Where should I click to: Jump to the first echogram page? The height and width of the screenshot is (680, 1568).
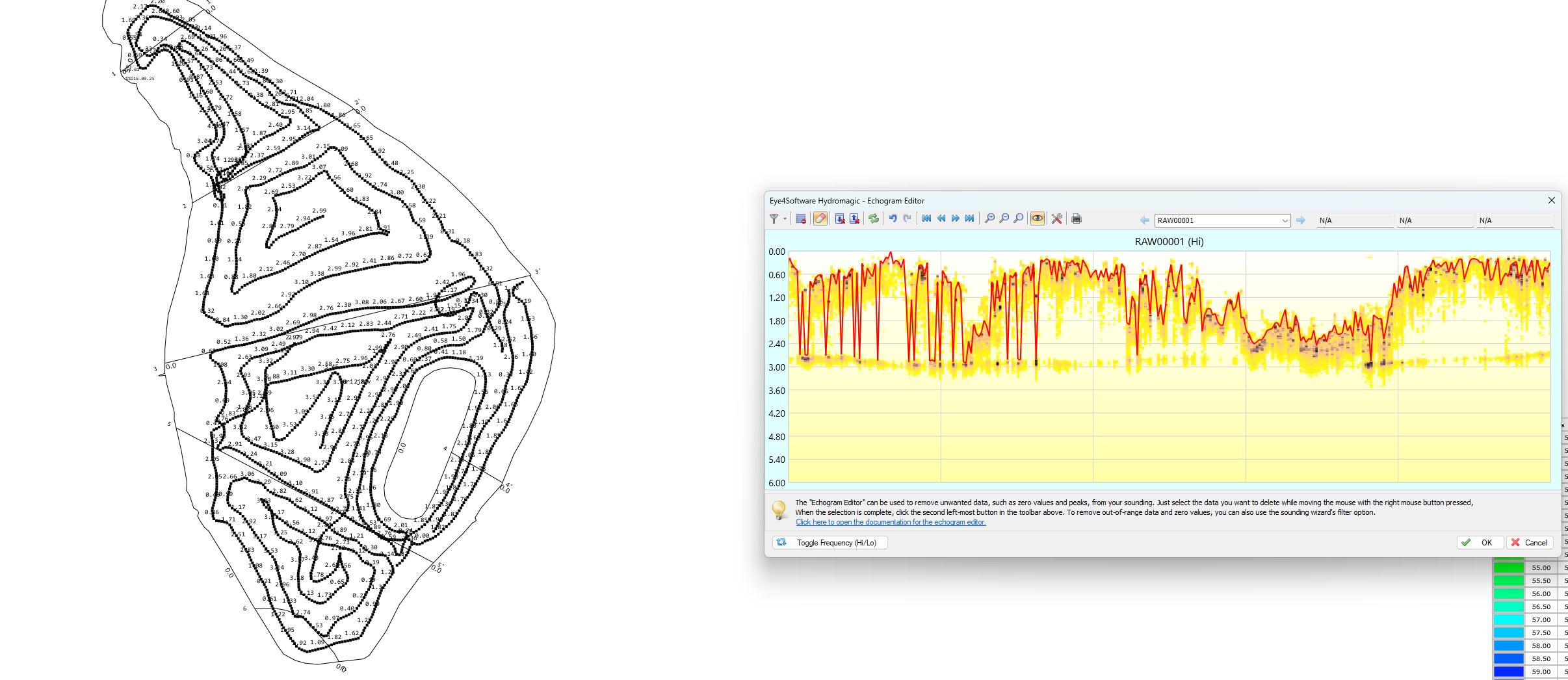point(926,219)
